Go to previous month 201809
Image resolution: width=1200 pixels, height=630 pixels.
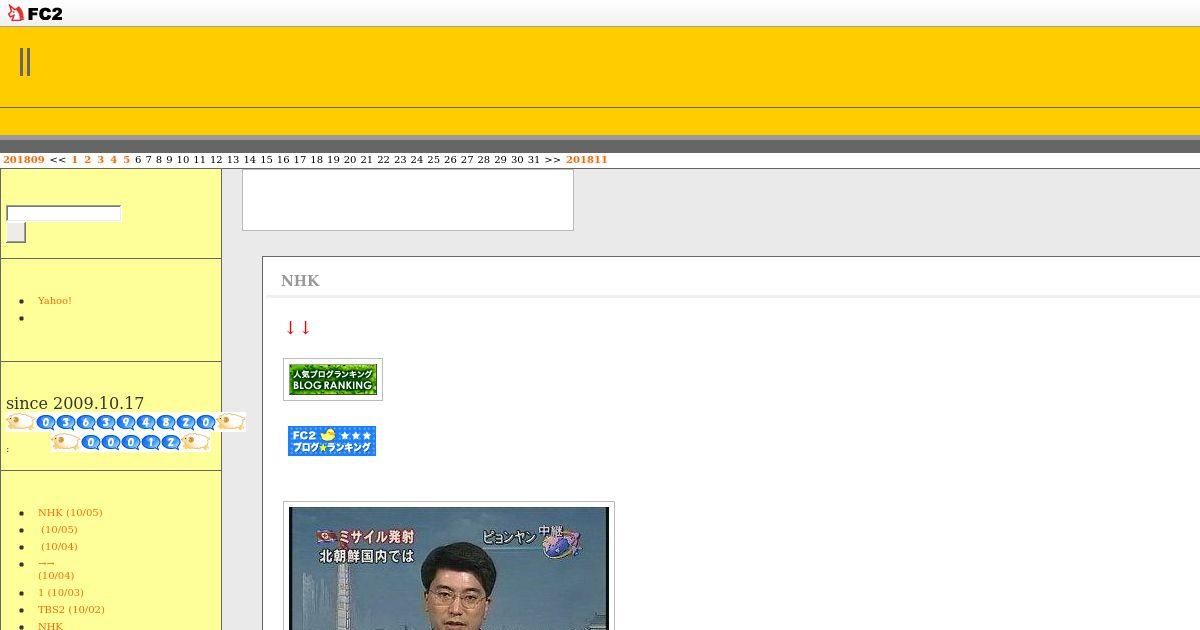point(24,160)
